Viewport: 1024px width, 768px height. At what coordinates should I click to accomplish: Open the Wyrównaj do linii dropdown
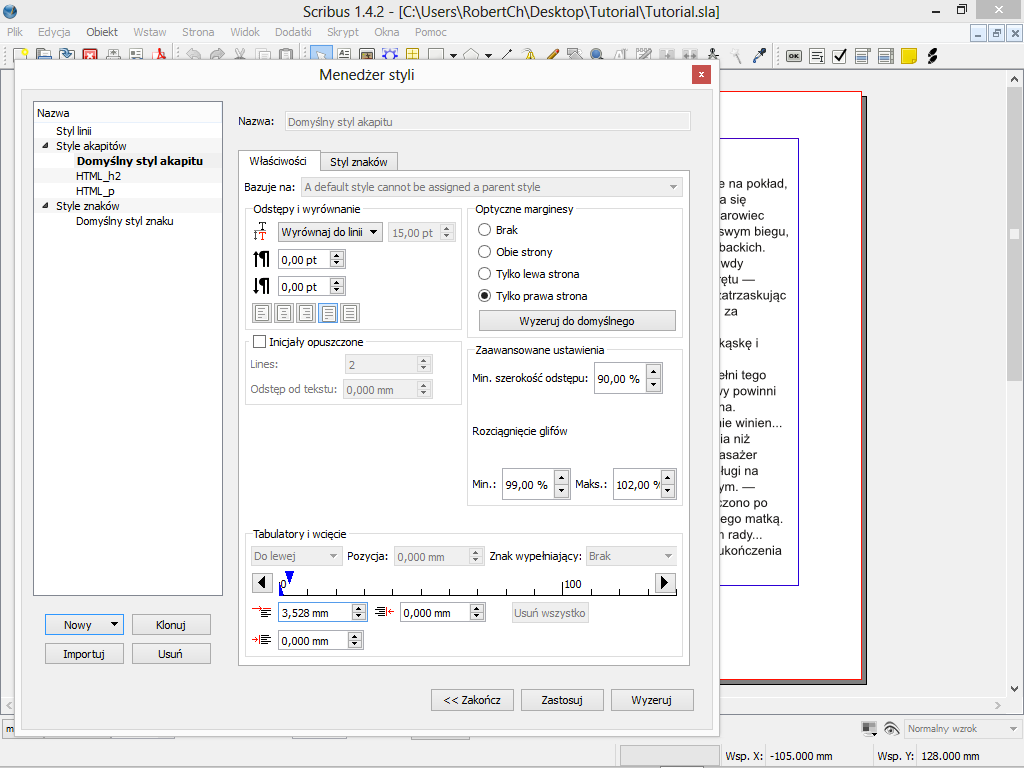330,232
